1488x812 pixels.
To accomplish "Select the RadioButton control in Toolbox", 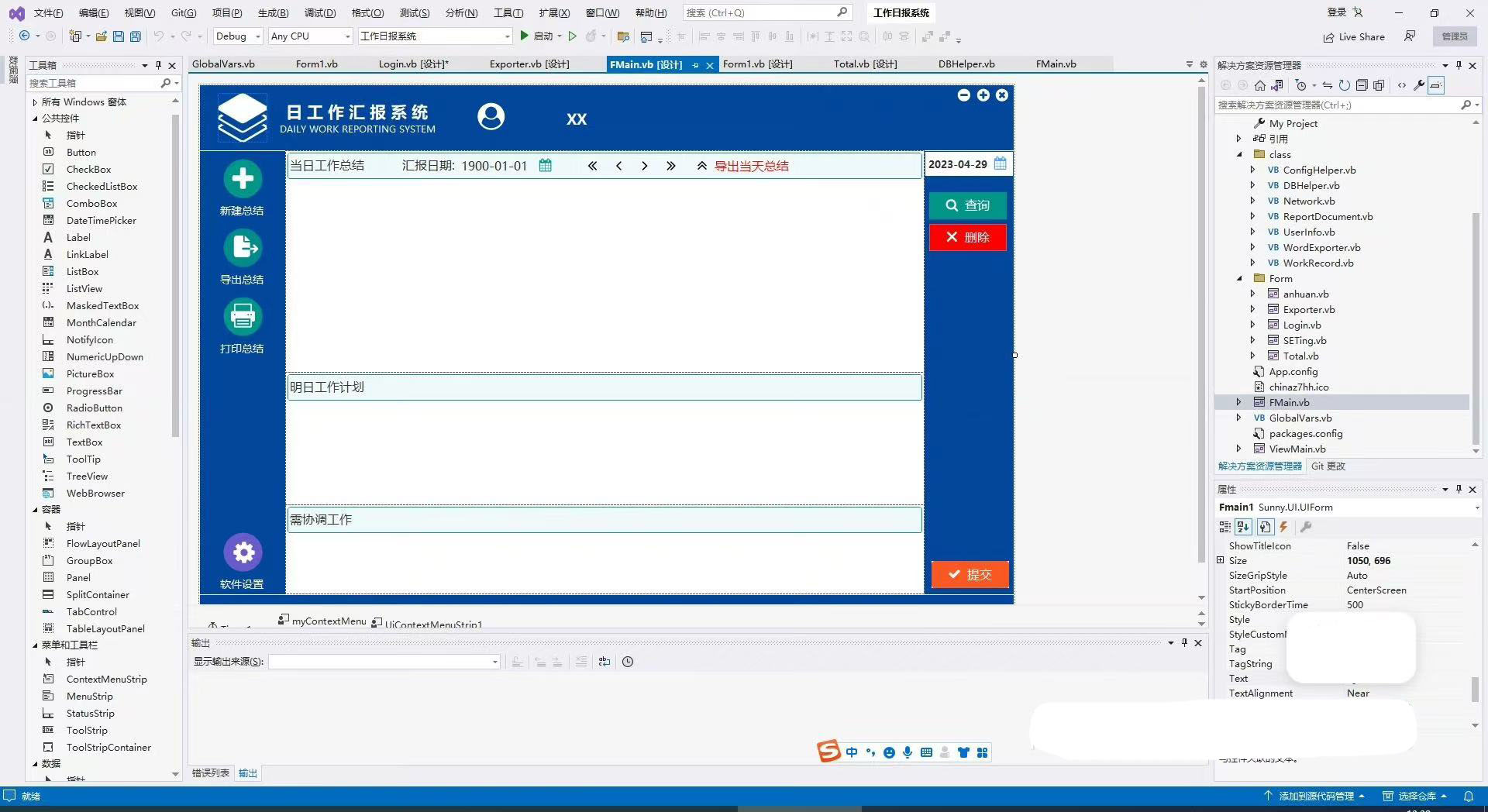I will click(x=94, y=408).
